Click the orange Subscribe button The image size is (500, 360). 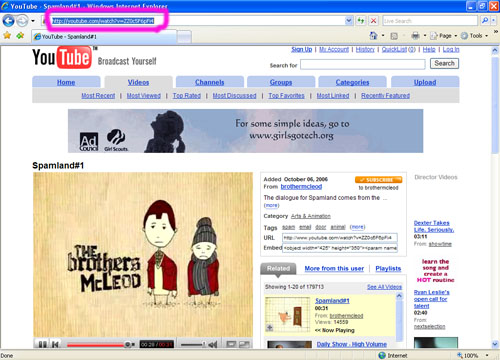tap(378, 180)
